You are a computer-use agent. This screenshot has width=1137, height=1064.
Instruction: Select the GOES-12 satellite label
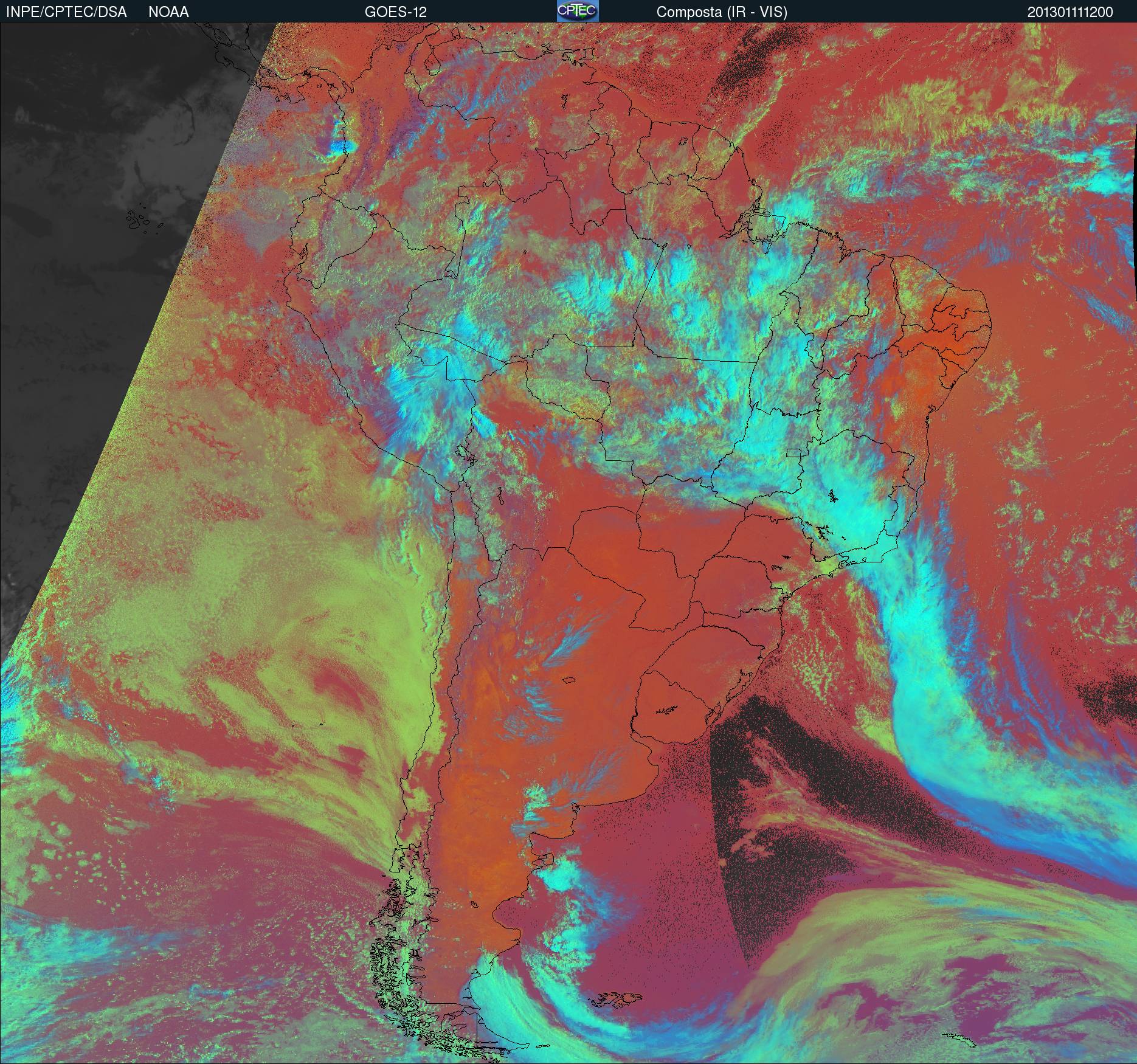tap(395, 12)
